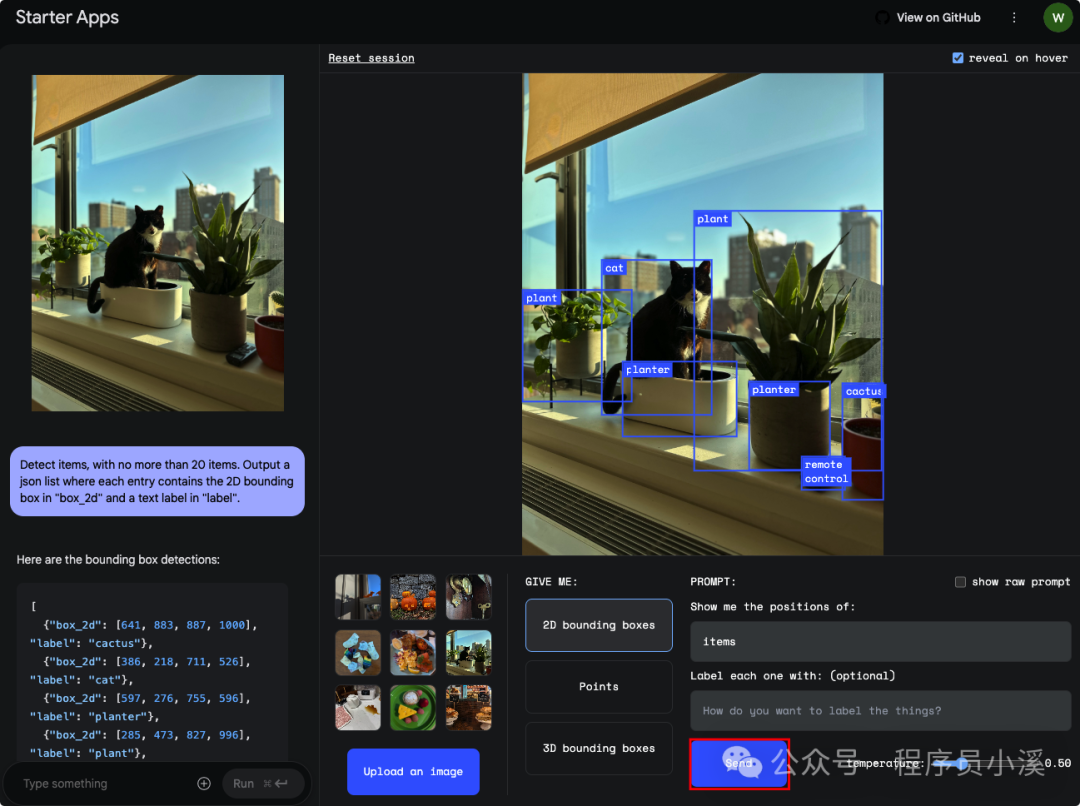Click the 0.50 temperature value

click(x=1057, y=763)
